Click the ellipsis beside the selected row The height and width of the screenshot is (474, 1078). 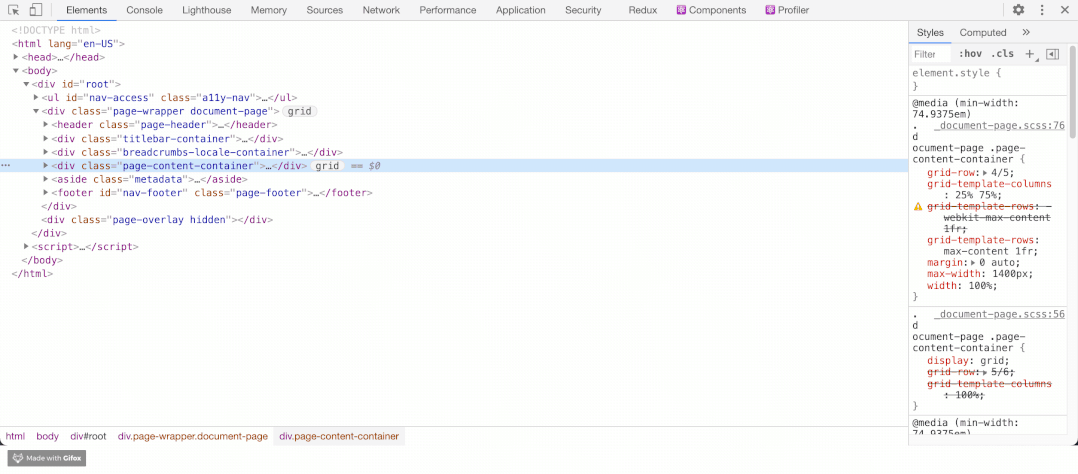(6, 166)
